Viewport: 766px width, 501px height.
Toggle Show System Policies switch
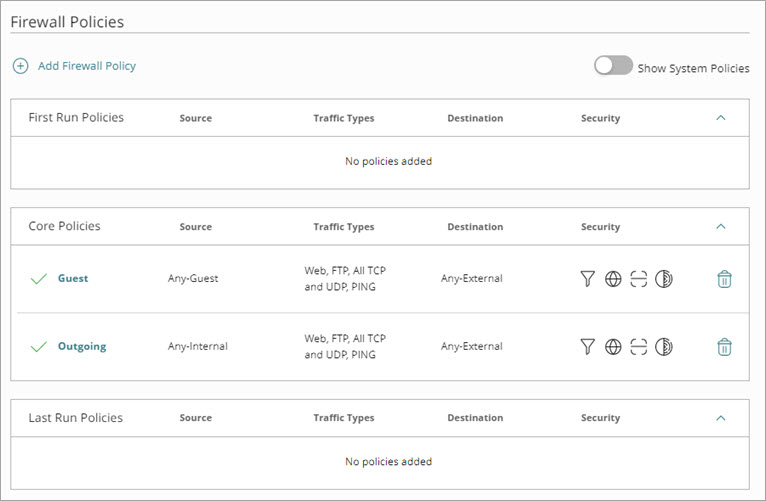tap(613, 66)
